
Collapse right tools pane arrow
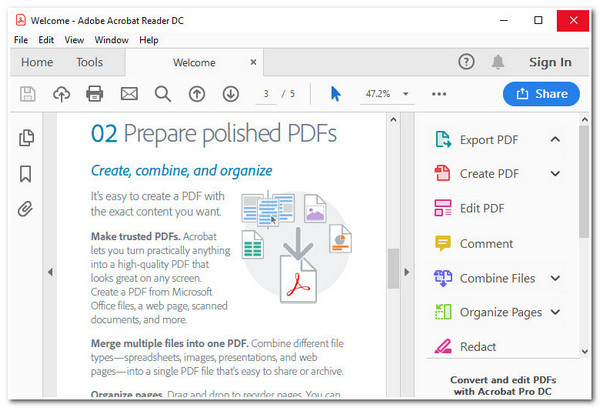pos(407,272)
